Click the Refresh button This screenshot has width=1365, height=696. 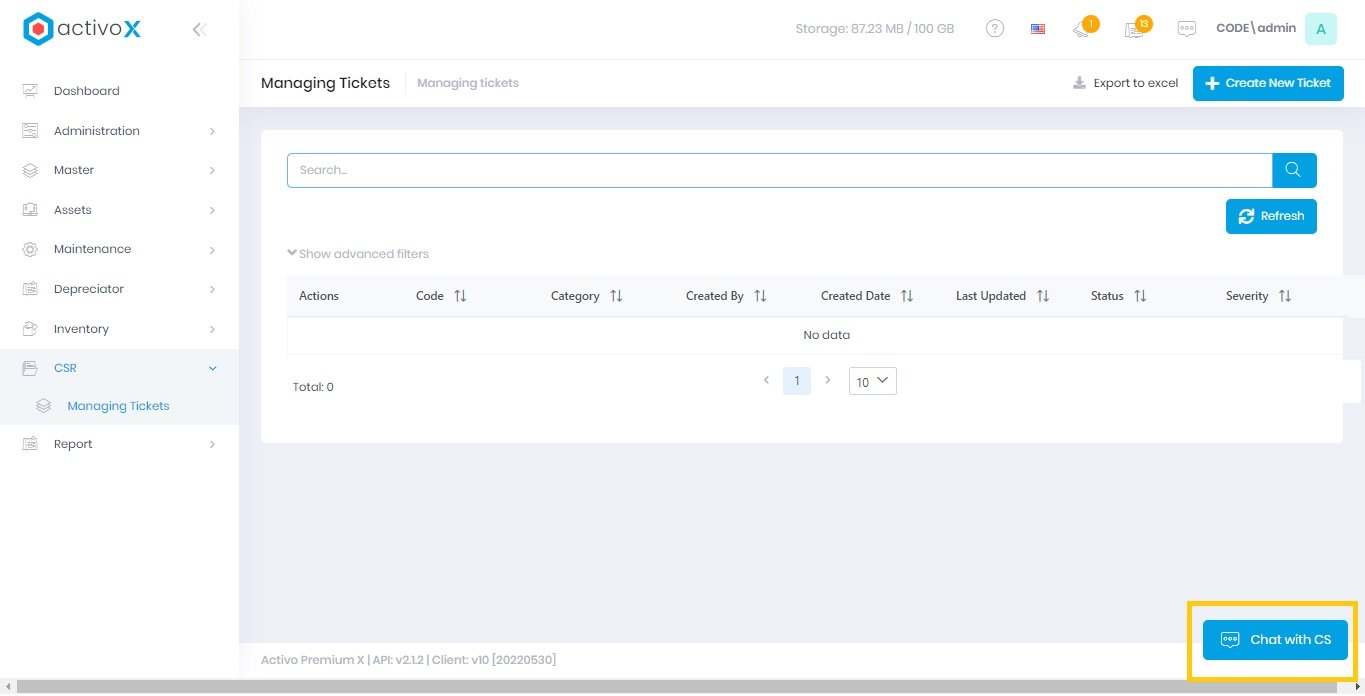[1270, 216]
